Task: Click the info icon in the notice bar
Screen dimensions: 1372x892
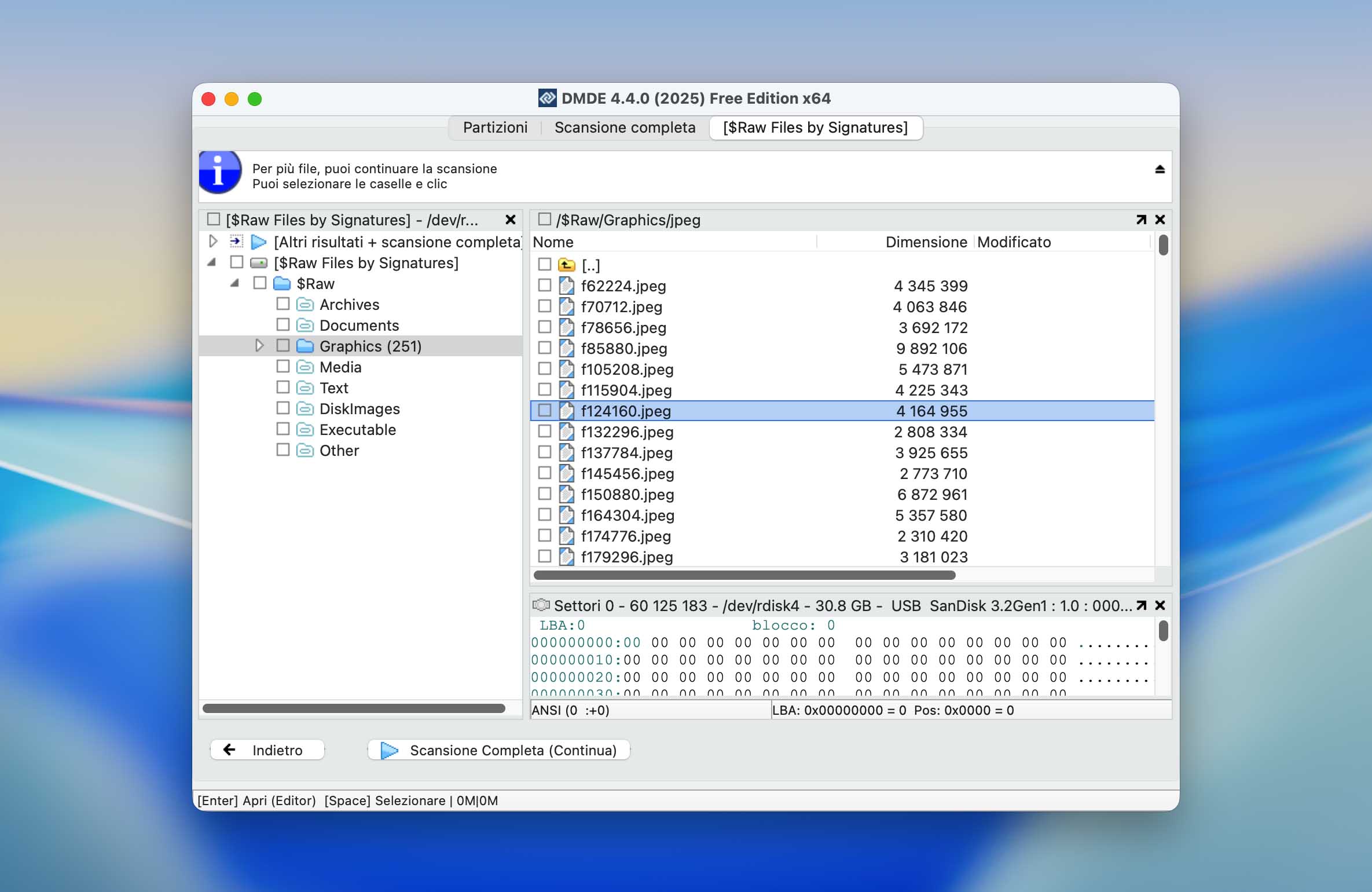Action: click(219, 172)
